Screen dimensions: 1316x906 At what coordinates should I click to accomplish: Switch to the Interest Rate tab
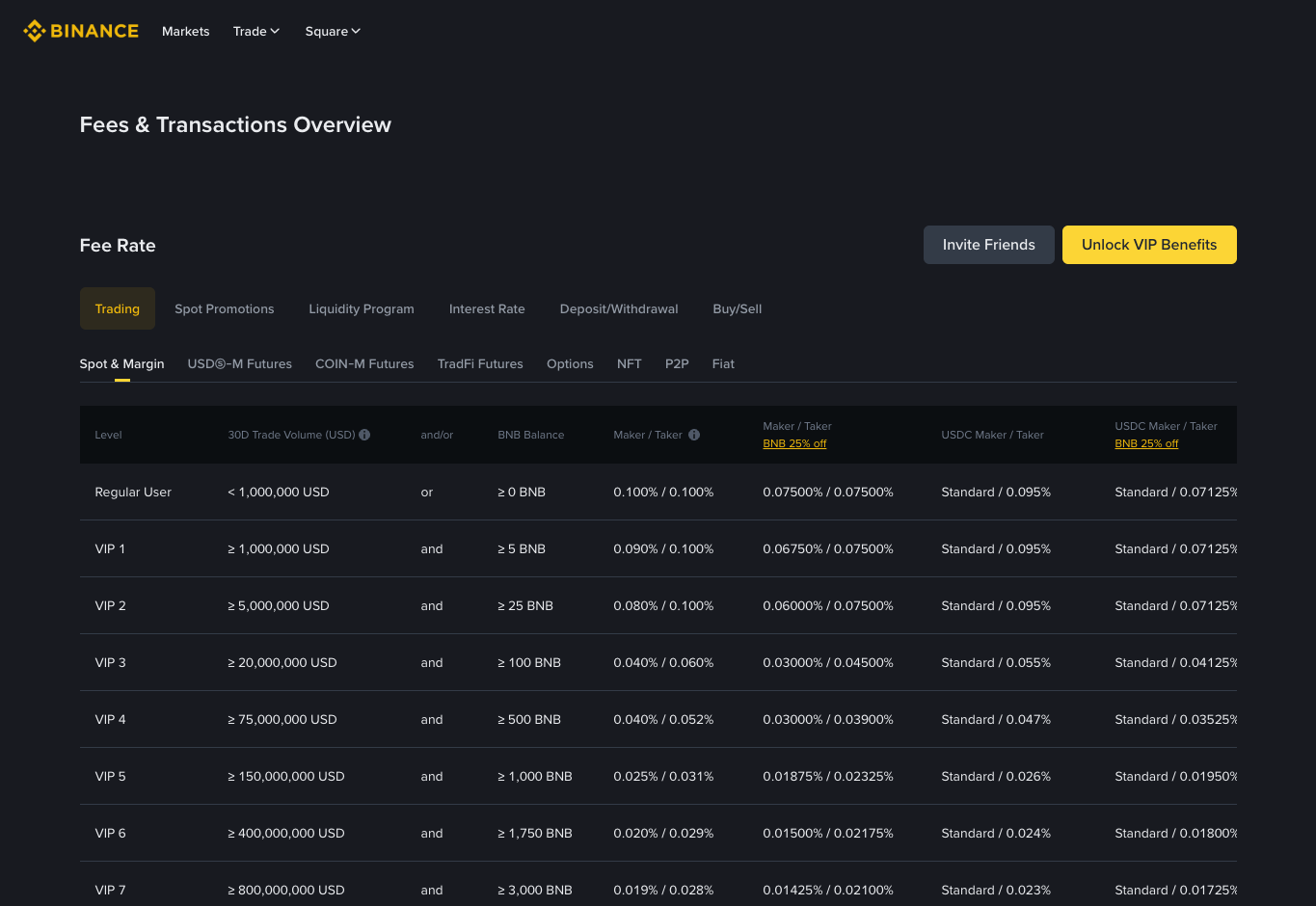[487, 308]
